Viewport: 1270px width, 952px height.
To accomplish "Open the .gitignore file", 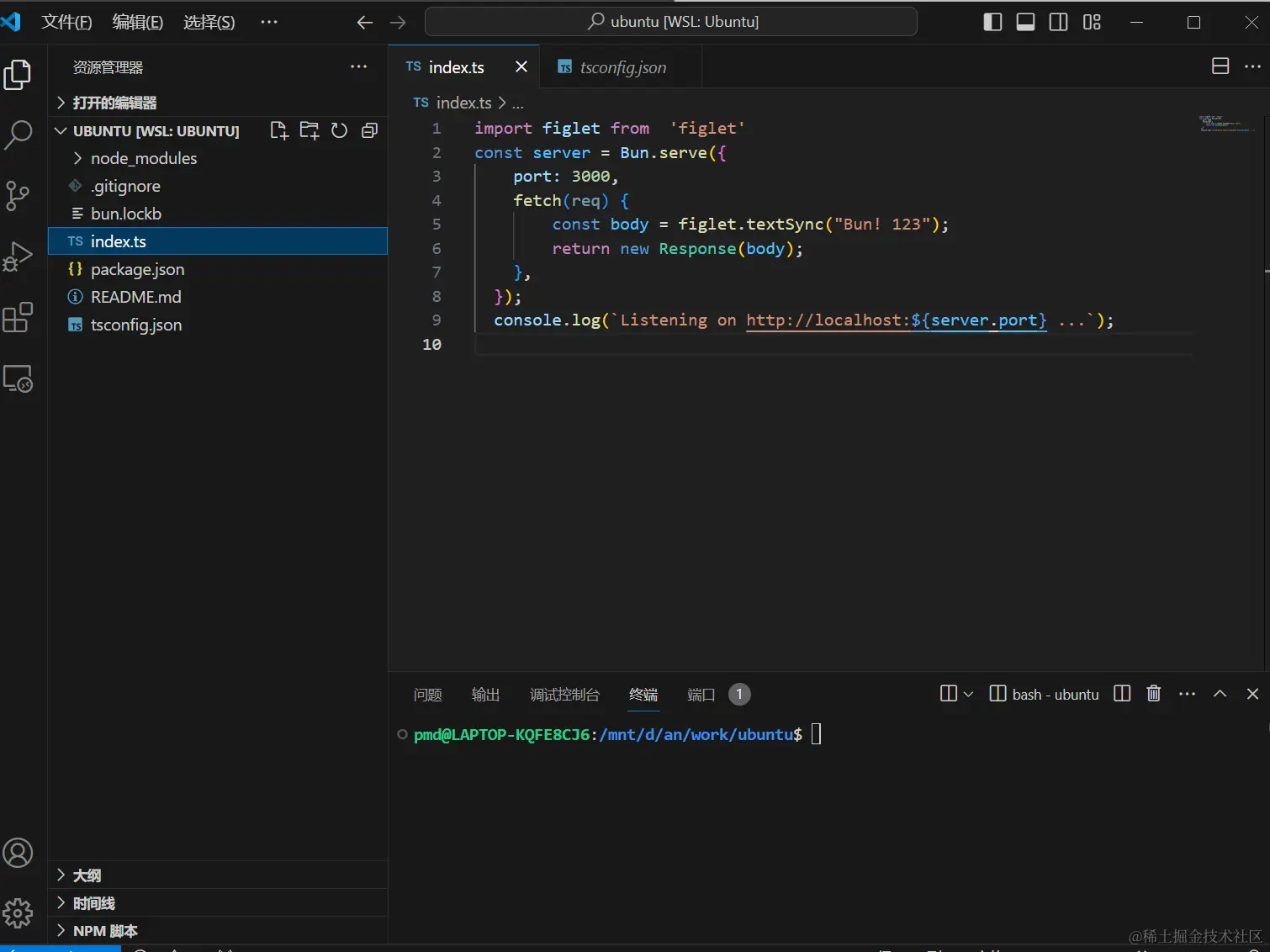I will (x=218, y=186).
